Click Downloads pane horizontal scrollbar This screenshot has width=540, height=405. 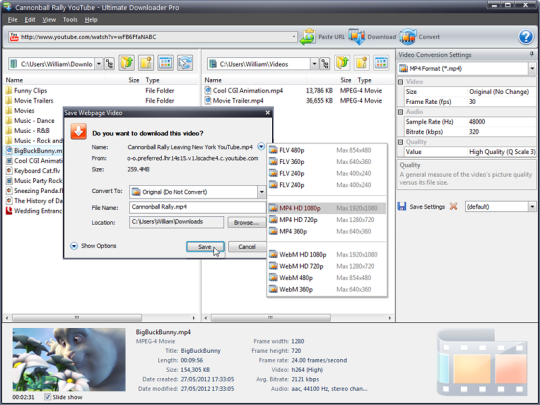point(77,317)
